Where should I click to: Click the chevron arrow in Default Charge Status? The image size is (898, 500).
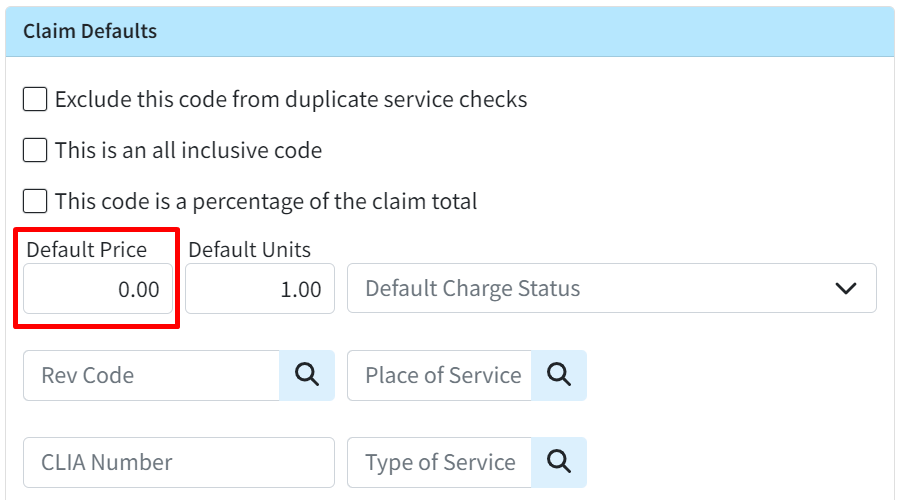846,288
